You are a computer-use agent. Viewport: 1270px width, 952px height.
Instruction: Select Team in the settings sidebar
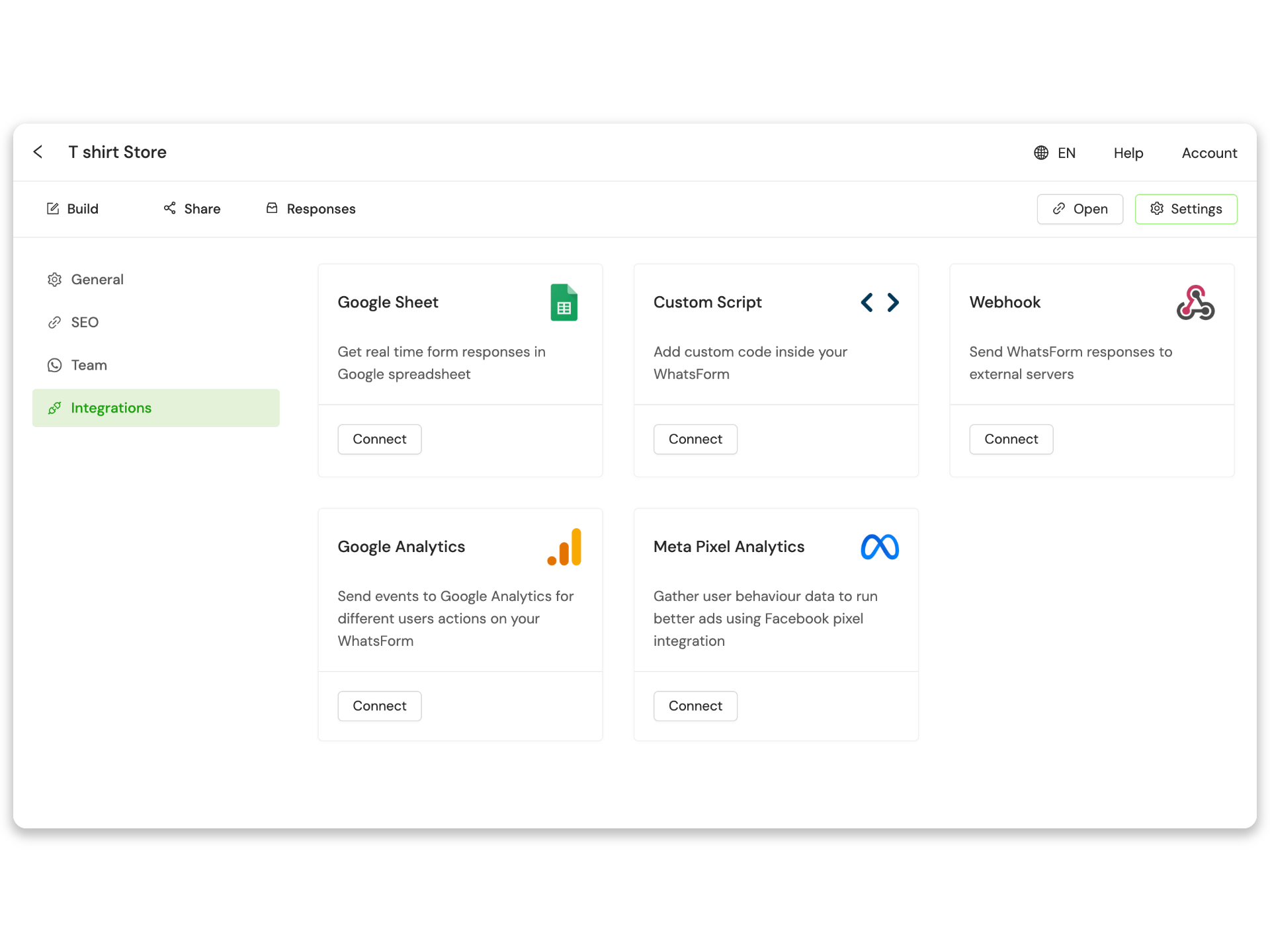pos(89,366)
